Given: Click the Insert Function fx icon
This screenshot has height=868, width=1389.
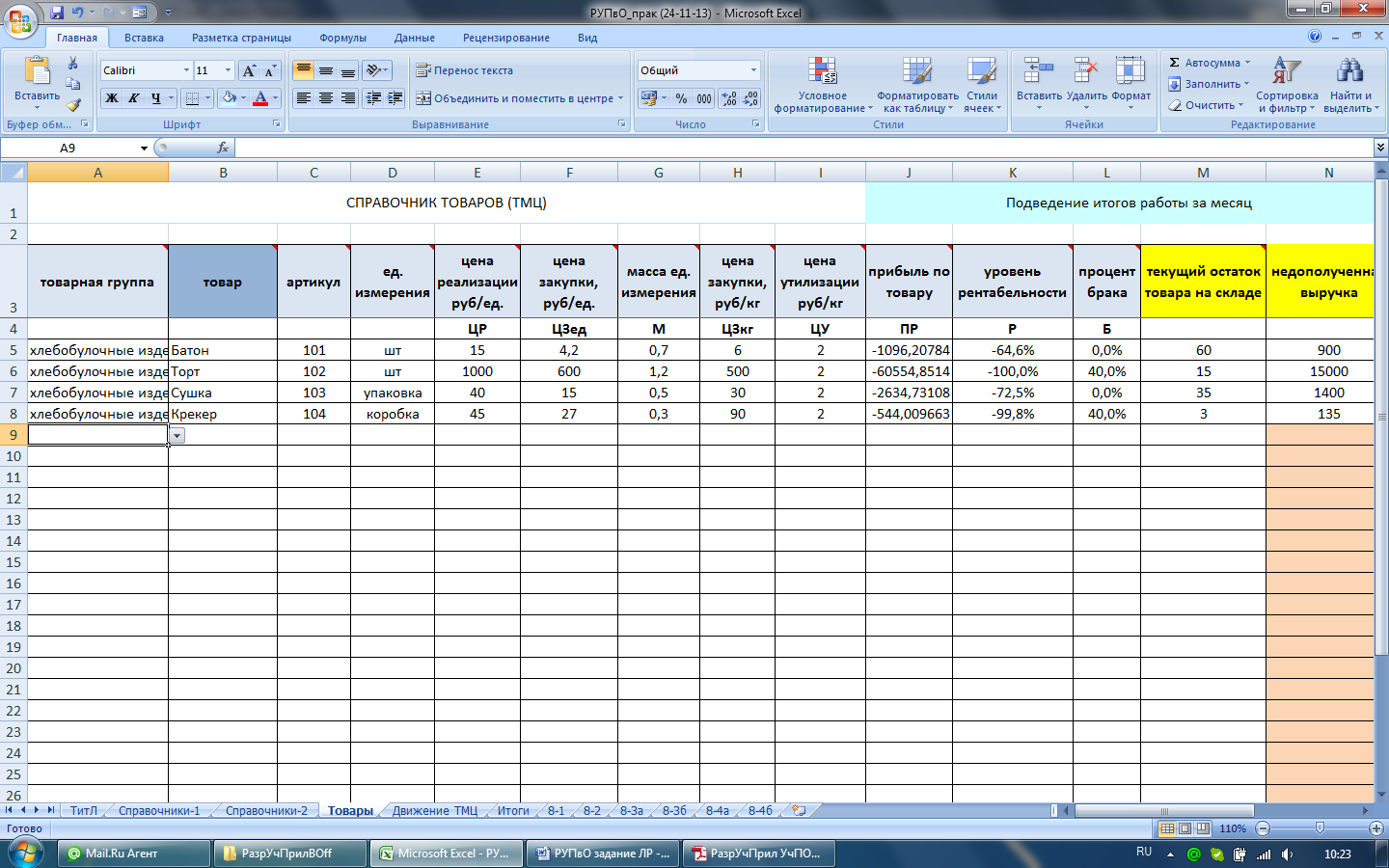Looking at the screenshot, I should [x=223, y=148].
